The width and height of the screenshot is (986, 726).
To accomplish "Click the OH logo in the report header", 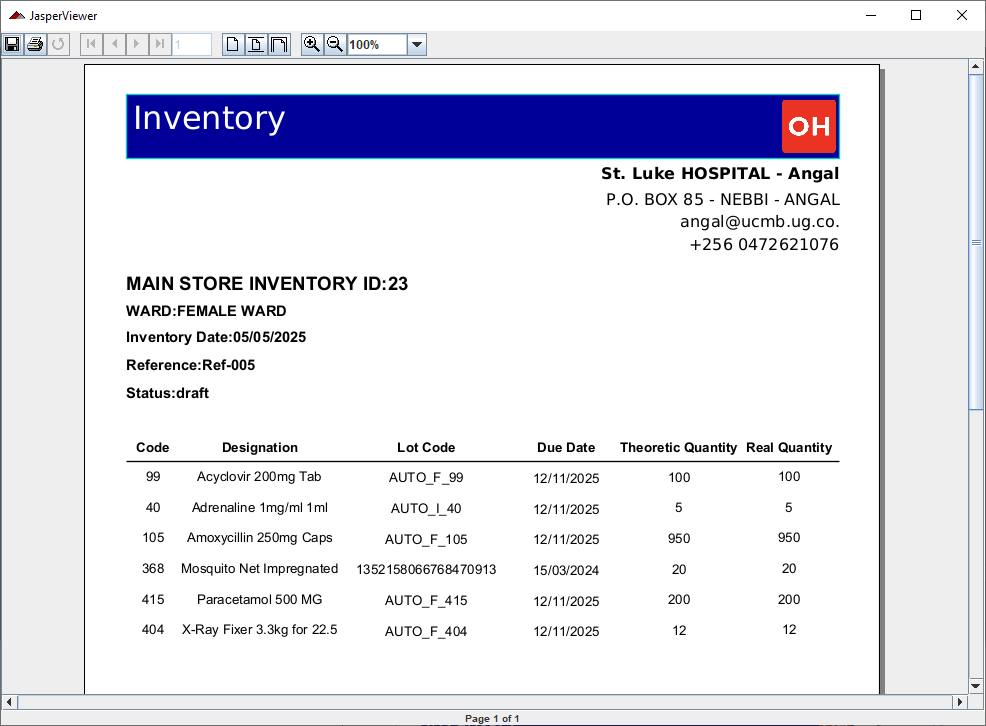I will (808, 126).
